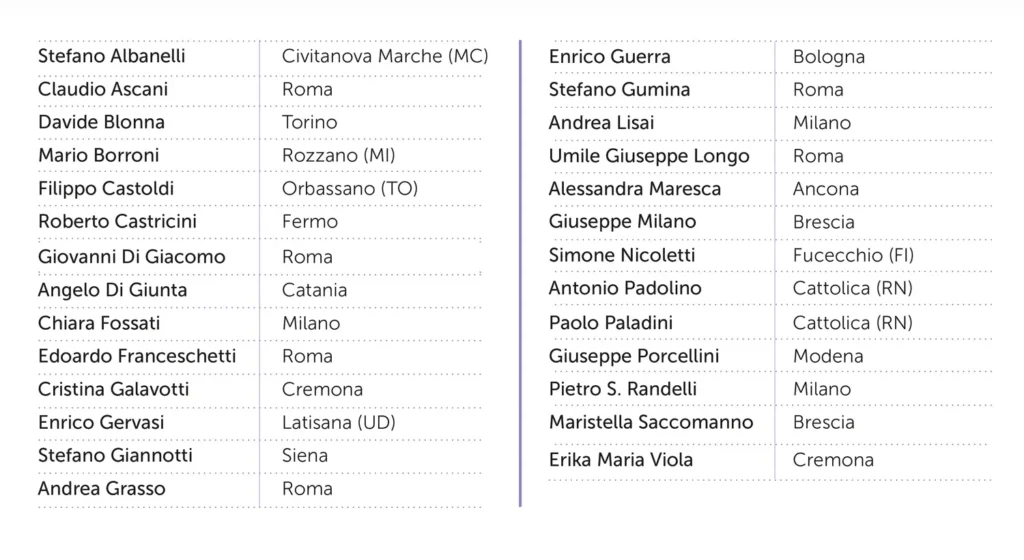Viewport: 1024px width, 560px height.
Task: Select the Bologna city entry
Action: pos(829,56)
